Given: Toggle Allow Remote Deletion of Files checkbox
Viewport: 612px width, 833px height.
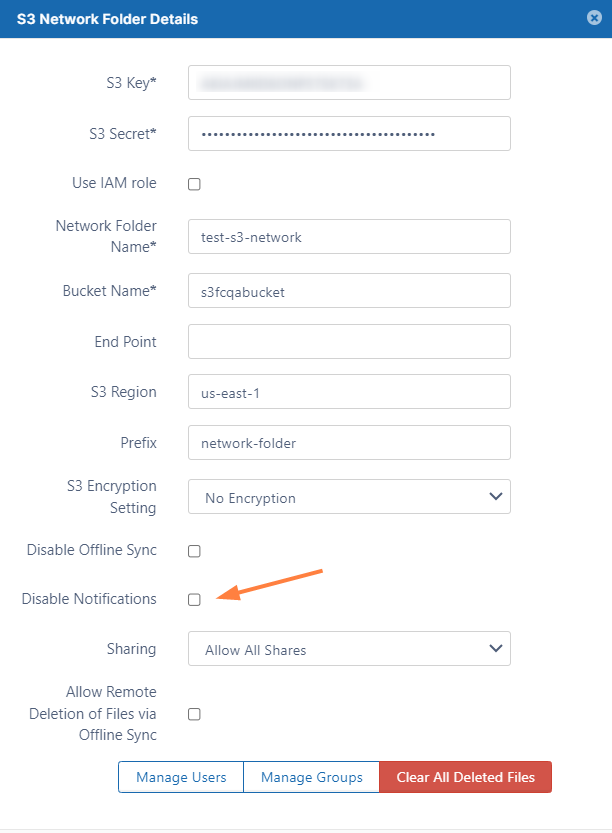Looking at the screenshot, I should coord(194,714).
